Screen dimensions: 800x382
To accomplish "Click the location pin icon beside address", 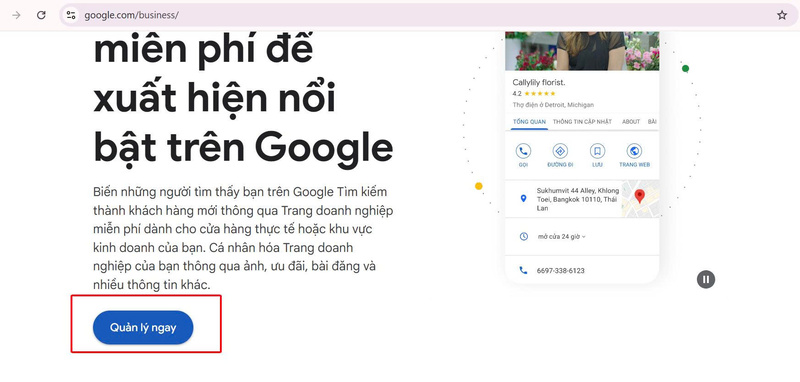I will [523, 198].
